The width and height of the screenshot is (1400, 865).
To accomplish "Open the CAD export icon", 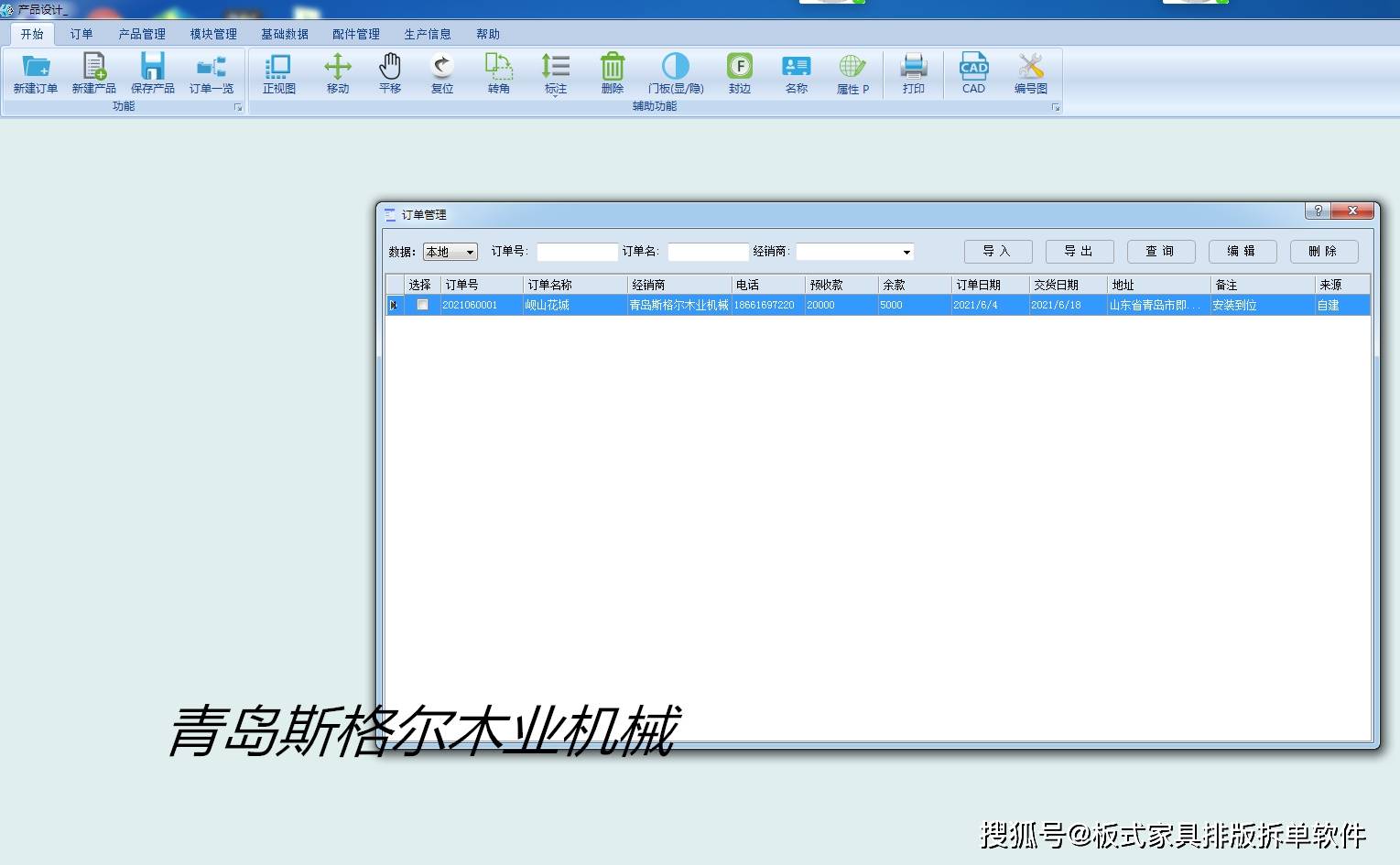I will (x=973, y=73).
